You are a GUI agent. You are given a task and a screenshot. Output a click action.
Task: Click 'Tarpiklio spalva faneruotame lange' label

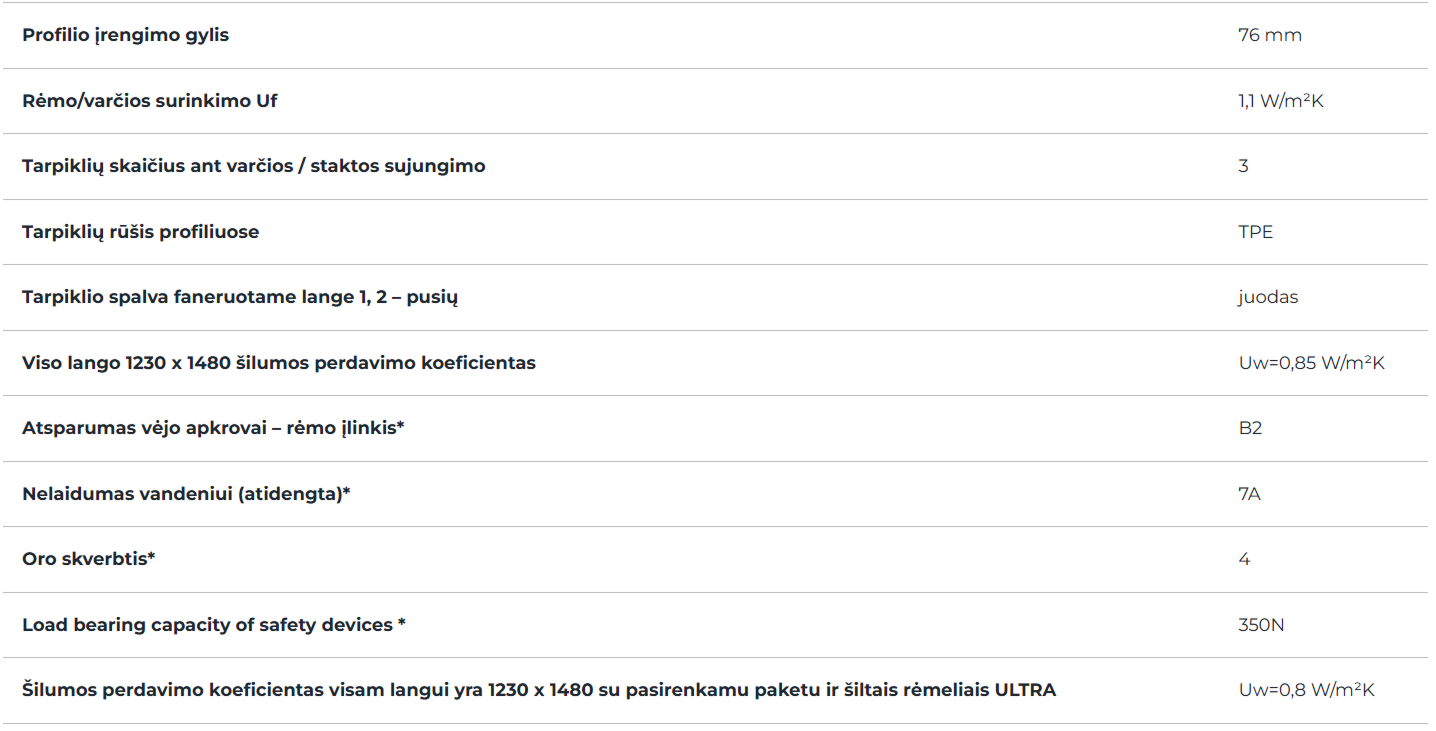pyautogui.click(x=240, y=297)
